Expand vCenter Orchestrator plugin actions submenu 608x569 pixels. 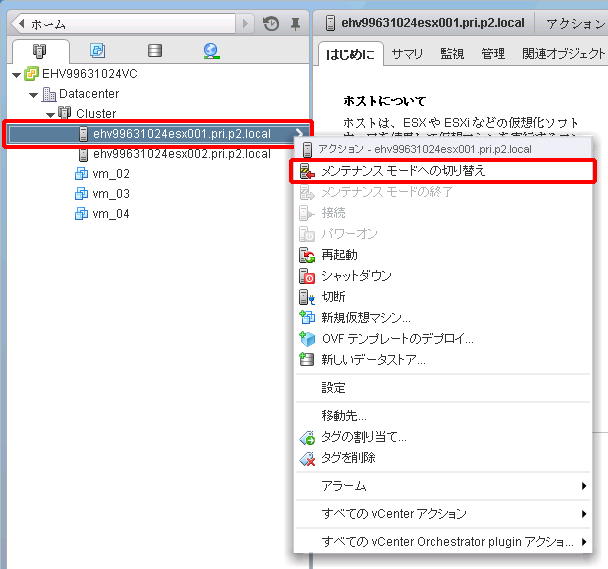tap(443, 542)
